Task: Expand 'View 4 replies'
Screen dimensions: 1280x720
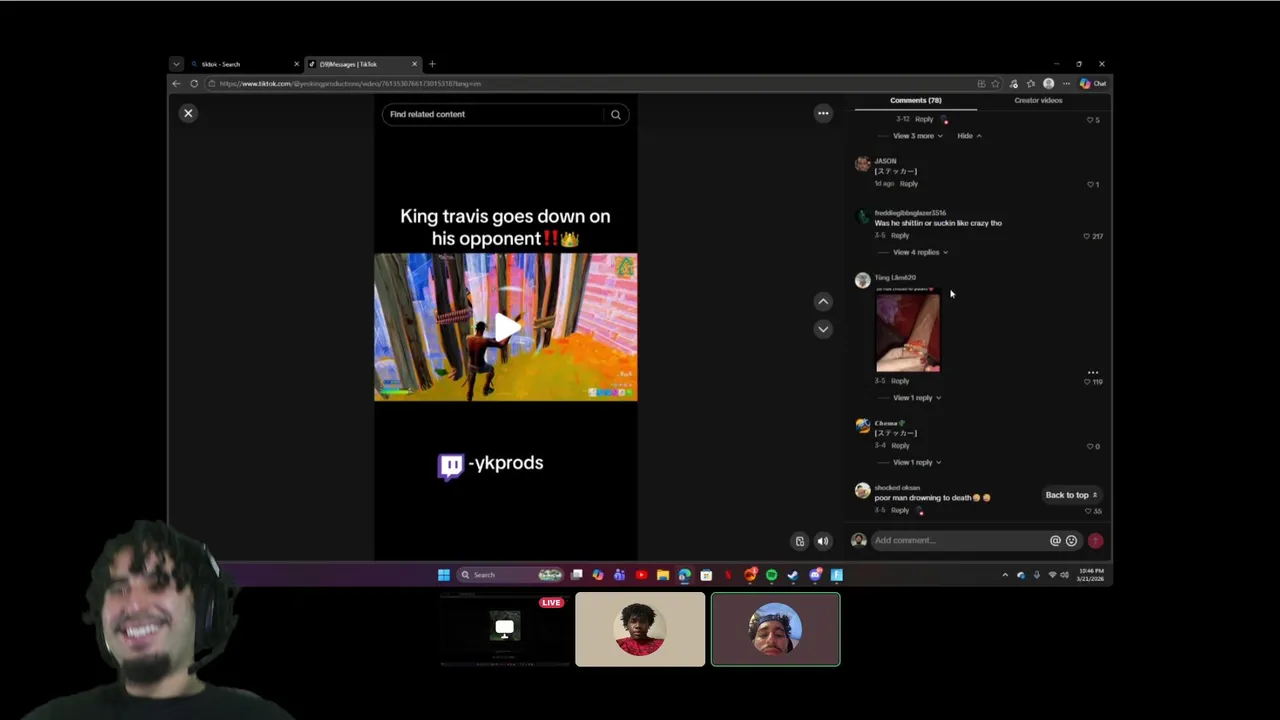Action: (x=920, y=252)
